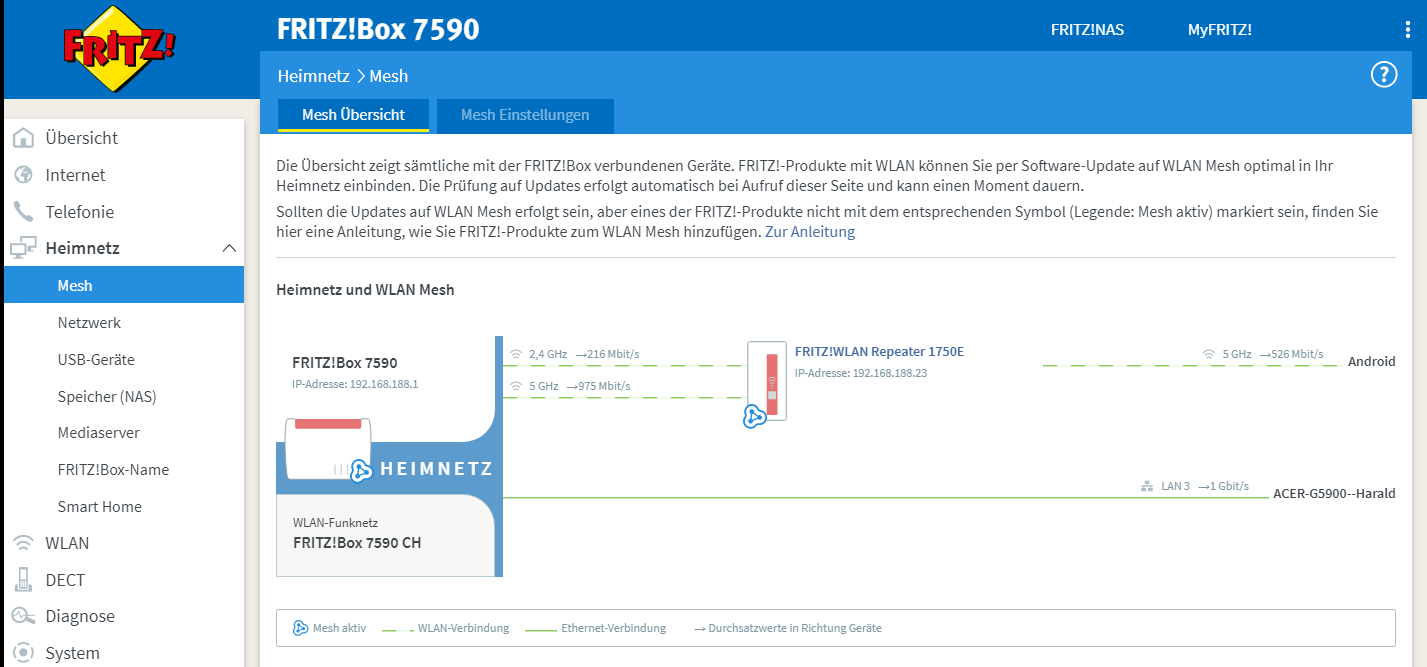Open FRITZ!NAS from the header

coord(1087,30)
